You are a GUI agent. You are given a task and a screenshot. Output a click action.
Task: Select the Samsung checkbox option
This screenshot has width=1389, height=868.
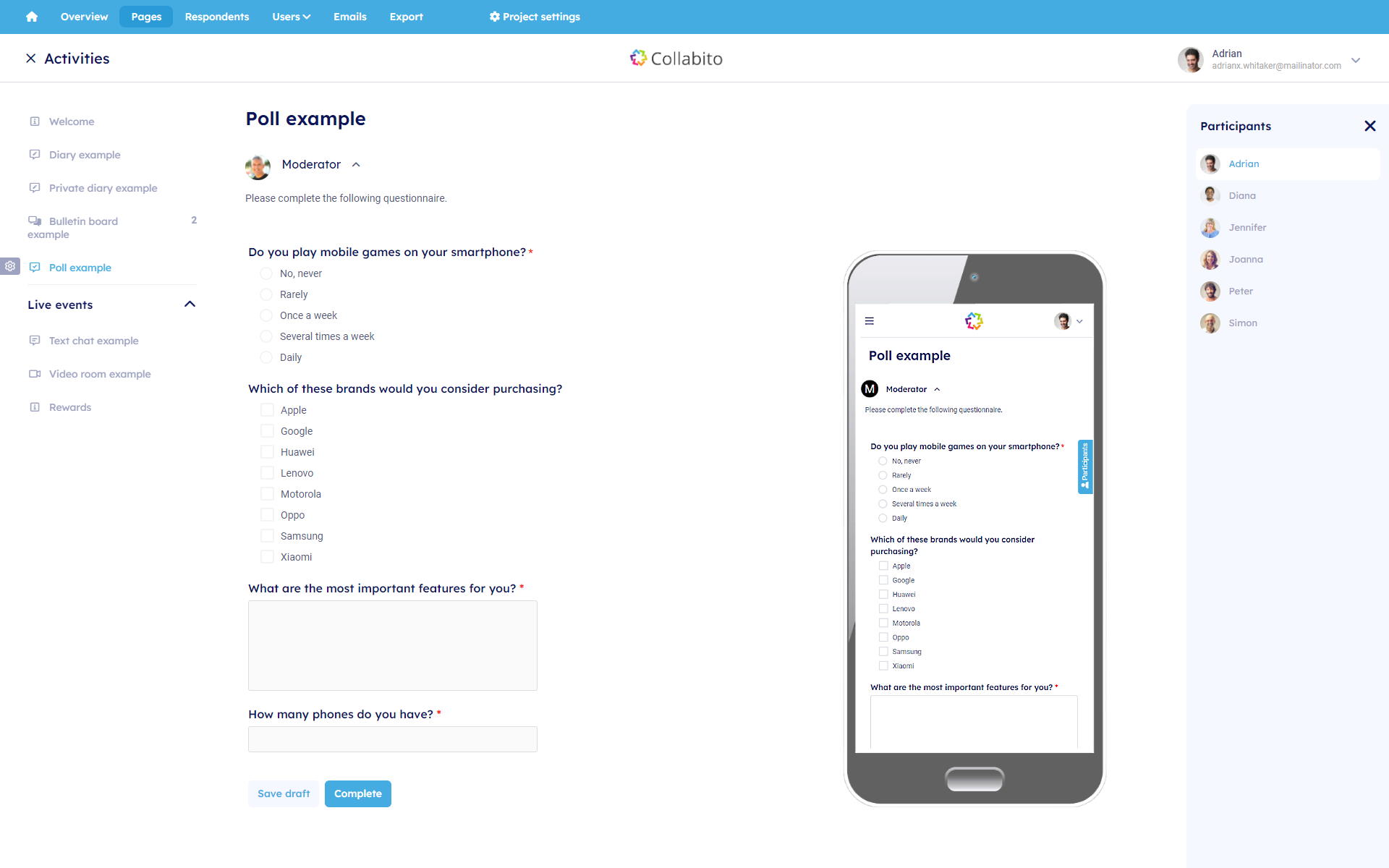(266, 536)
